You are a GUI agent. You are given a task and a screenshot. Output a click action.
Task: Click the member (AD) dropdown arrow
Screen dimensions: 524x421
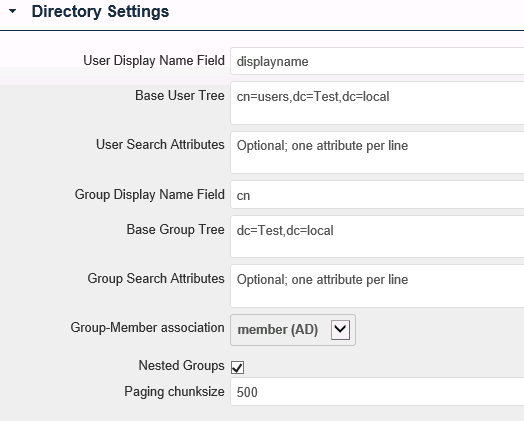[340, 330]
